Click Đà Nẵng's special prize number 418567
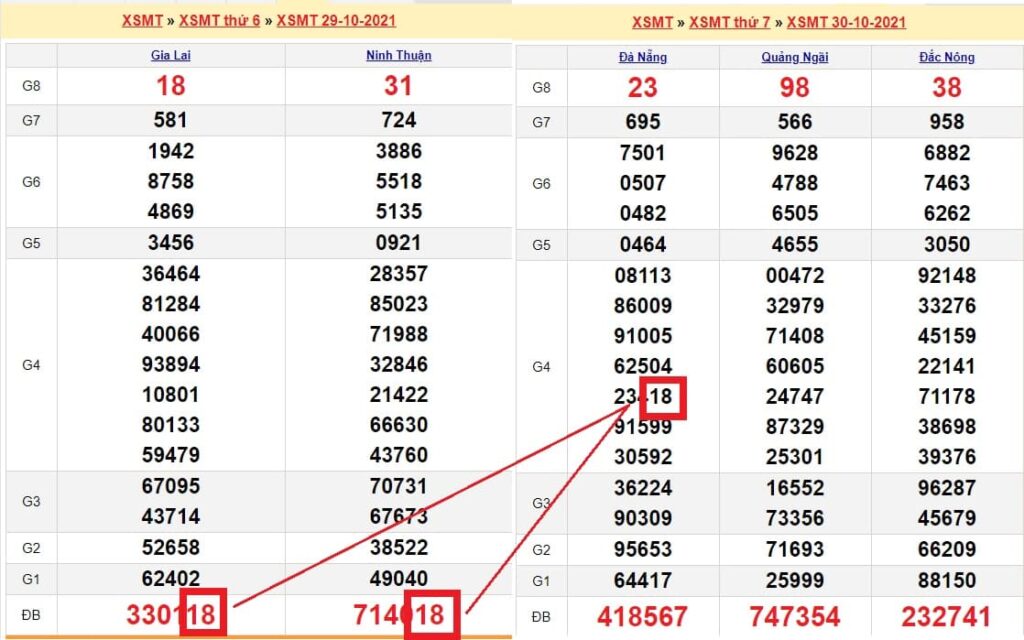The height and width of the screenshot is (640, 1024). coord(642,617)
